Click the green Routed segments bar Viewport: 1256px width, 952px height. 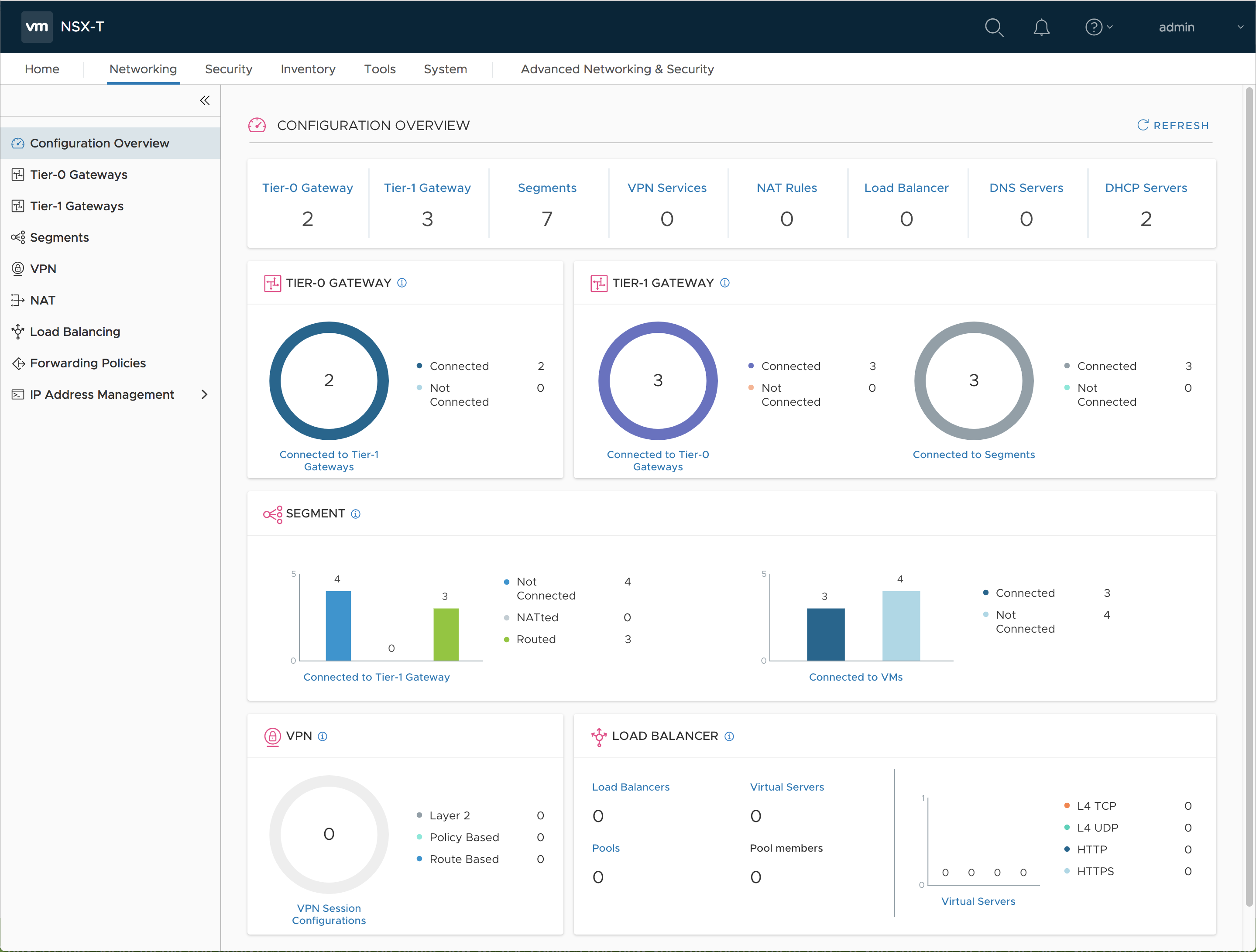click(446, 635)
